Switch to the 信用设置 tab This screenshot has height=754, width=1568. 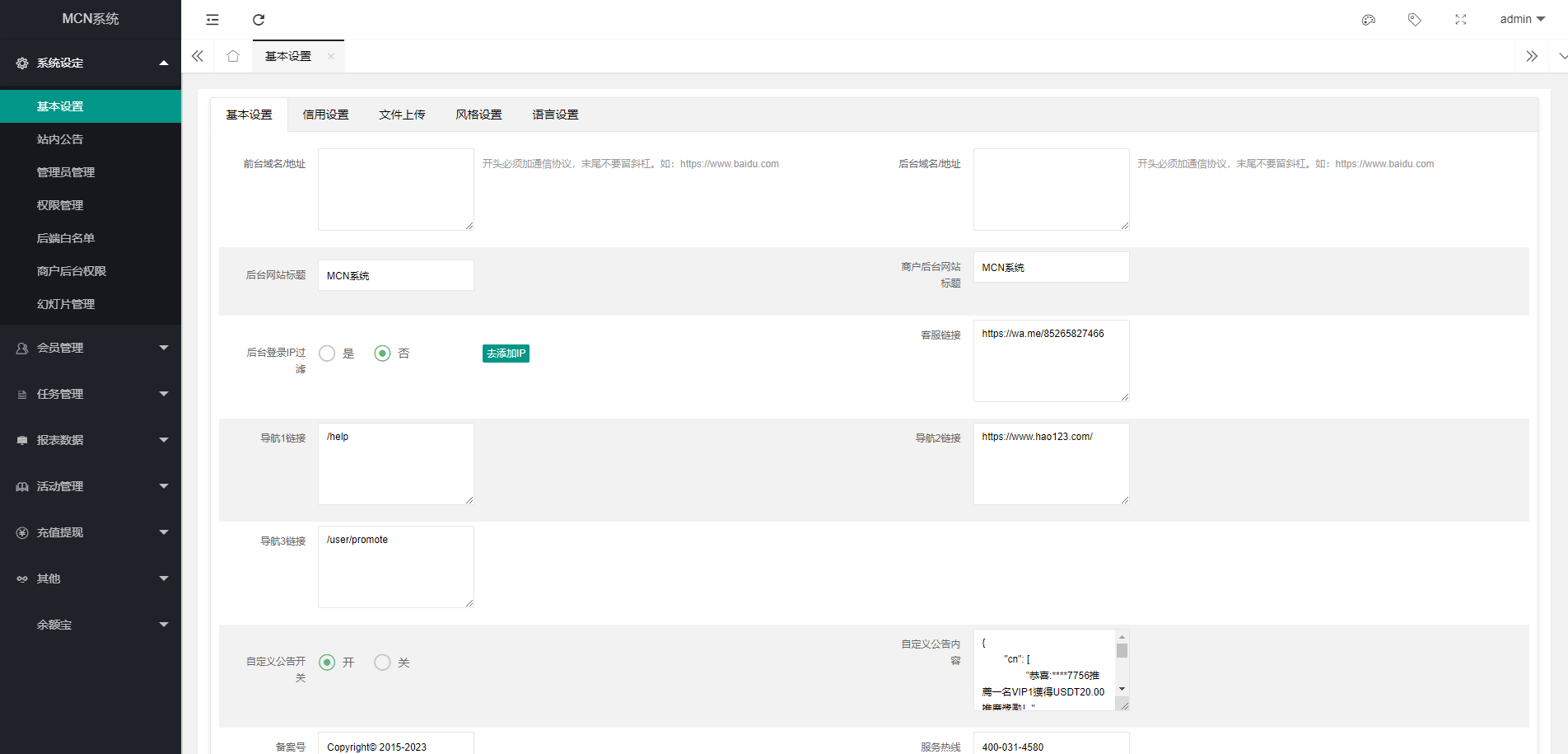(325, 115)
